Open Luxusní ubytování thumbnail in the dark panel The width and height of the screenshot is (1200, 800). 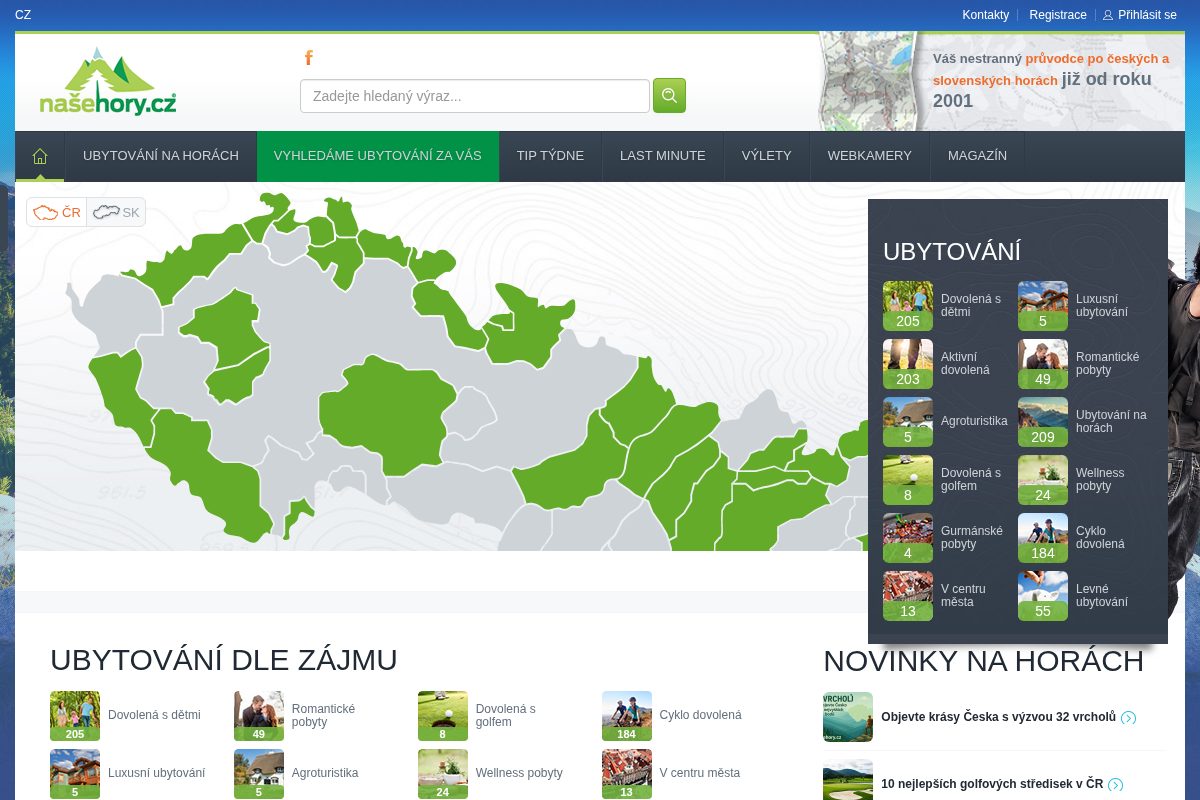[1043, 306]
